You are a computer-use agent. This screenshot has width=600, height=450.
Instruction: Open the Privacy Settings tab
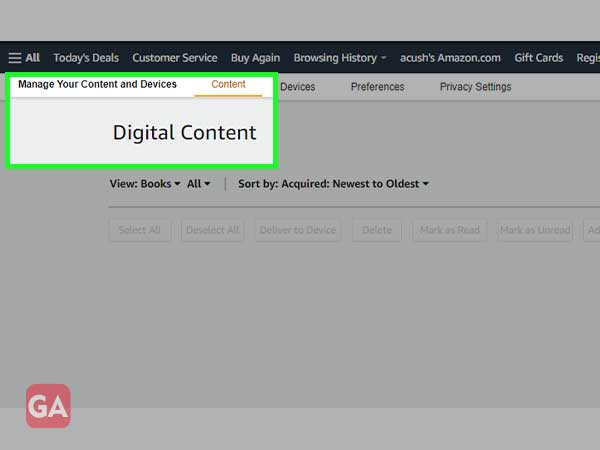point(475,87)
